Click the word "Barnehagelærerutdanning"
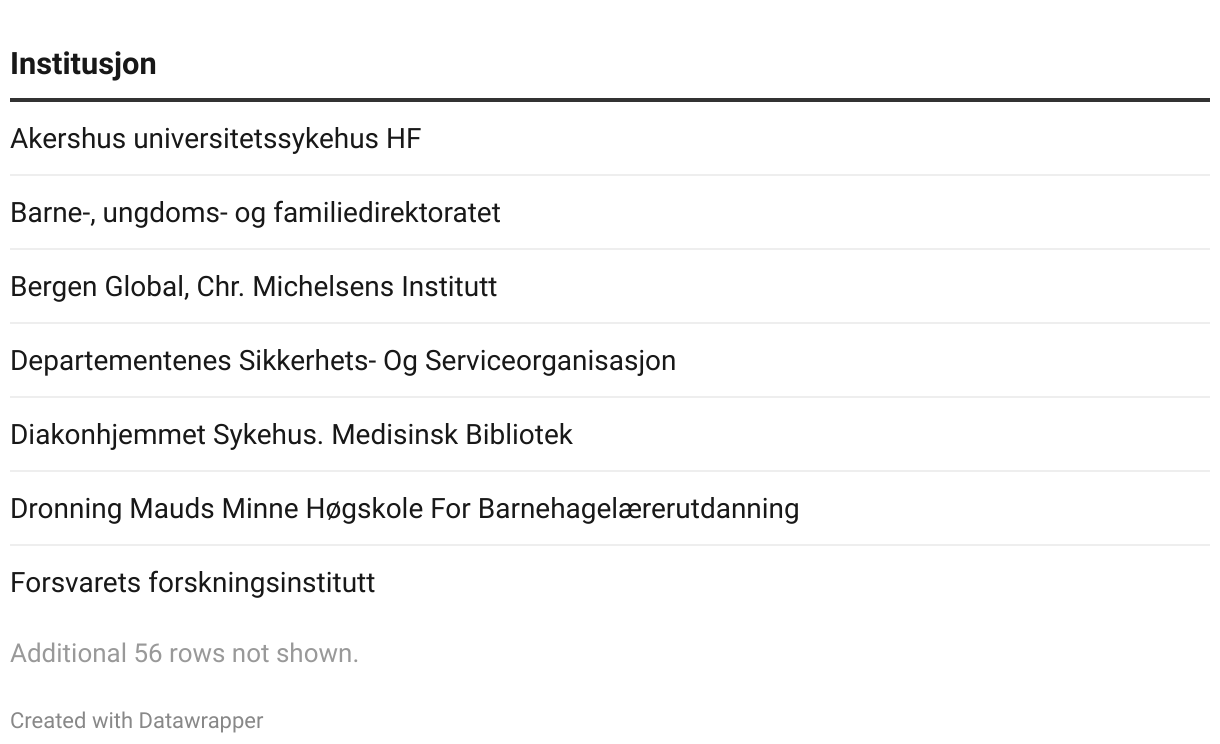This screenshot has height=744, width=1220. point(638,509)
